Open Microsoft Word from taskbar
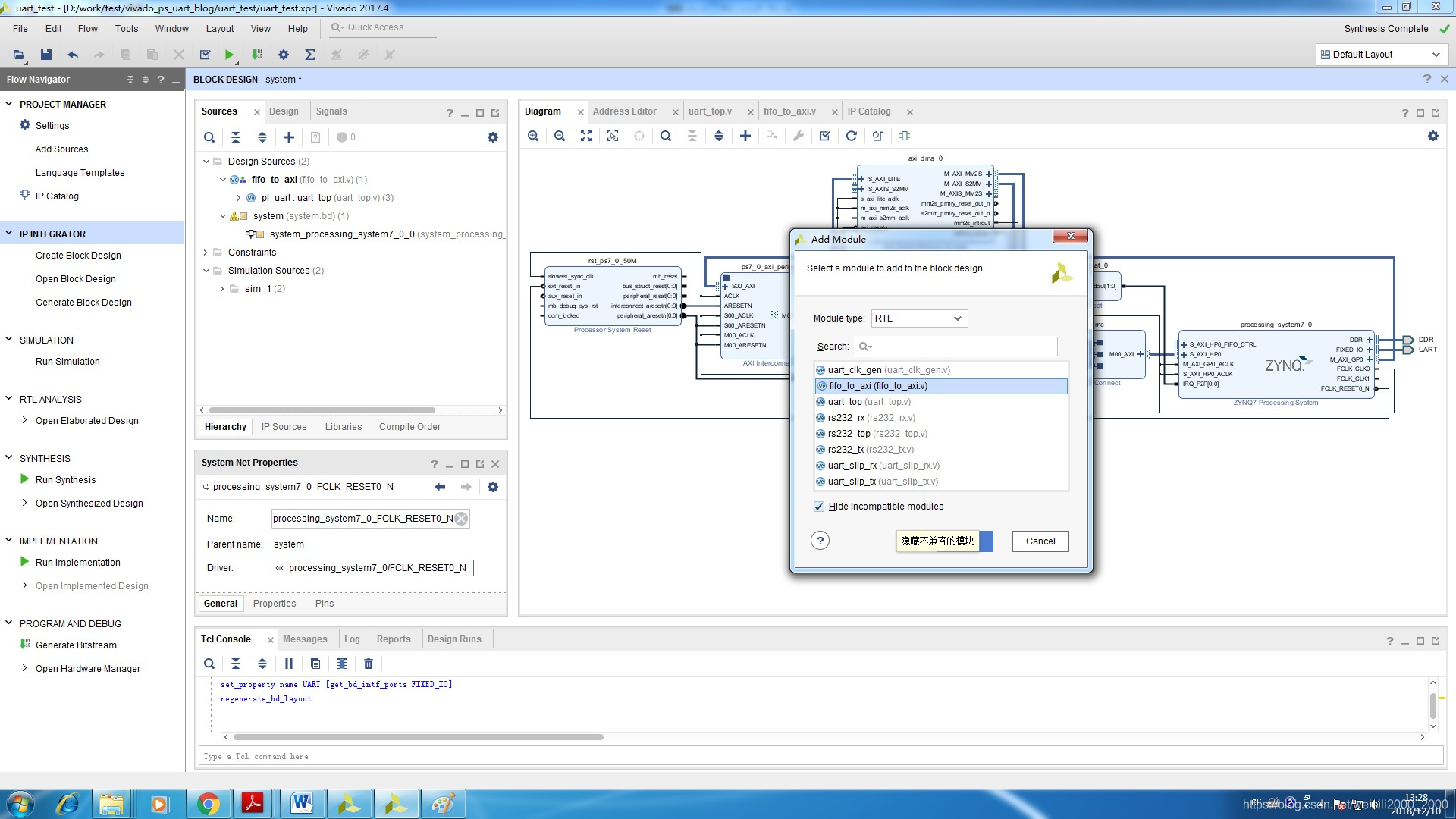Screen dimensions: 1456x819 [302, 804]
